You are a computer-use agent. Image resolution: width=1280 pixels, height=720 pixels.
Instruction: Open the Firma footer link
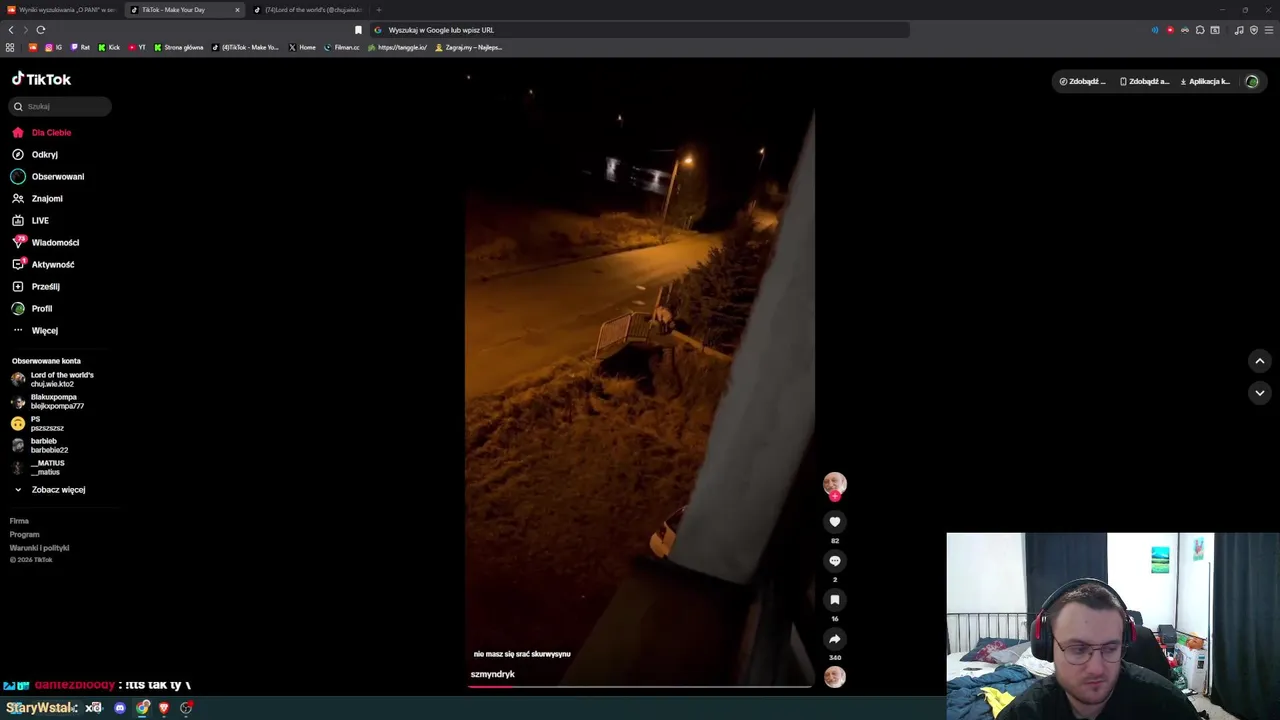[x=19, y=521]
